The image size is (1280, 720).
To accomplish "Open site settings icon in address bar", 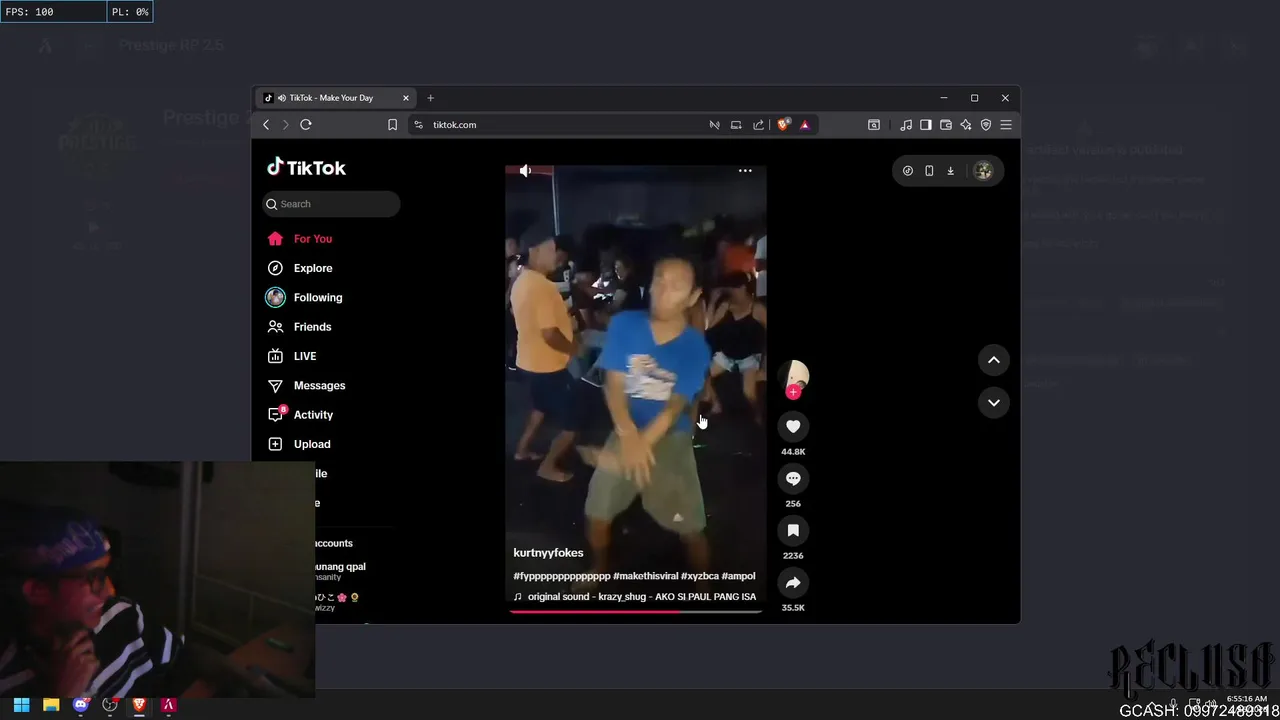I will pyautogui.click(x=419, y=125).
